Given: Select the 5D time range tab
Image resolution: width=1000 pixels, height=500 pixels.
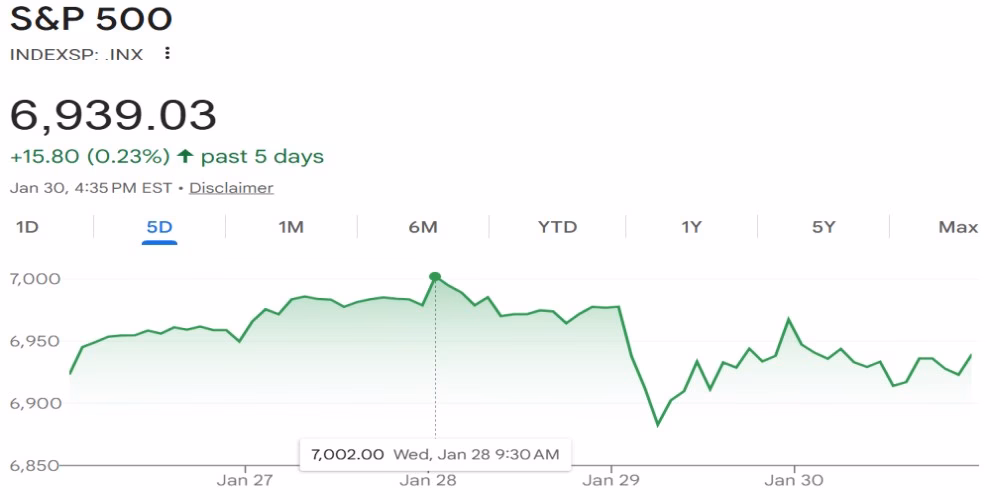Looking at the screenshot, I should 159,227.
